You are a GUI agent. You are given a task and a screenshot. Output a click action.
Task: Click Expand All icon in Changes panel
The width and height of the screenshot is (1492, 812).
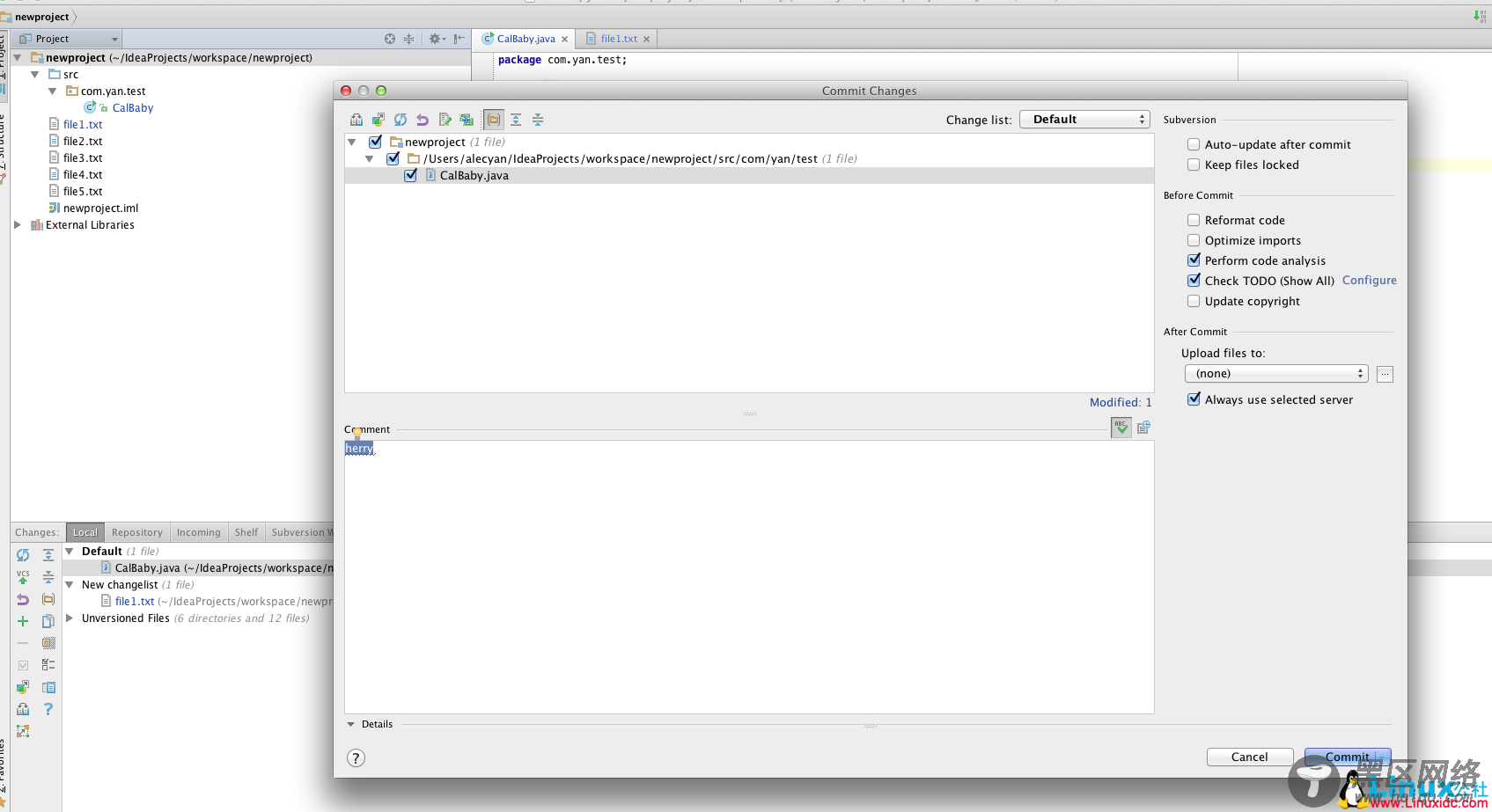[x=48, y=555]
